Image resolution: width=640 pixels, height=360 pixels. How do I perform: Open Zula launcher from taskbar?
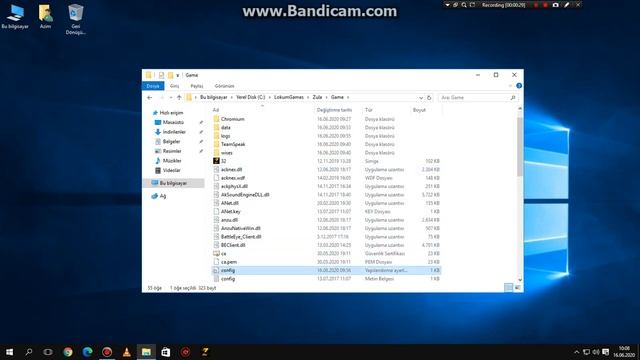tap(205, 352)
